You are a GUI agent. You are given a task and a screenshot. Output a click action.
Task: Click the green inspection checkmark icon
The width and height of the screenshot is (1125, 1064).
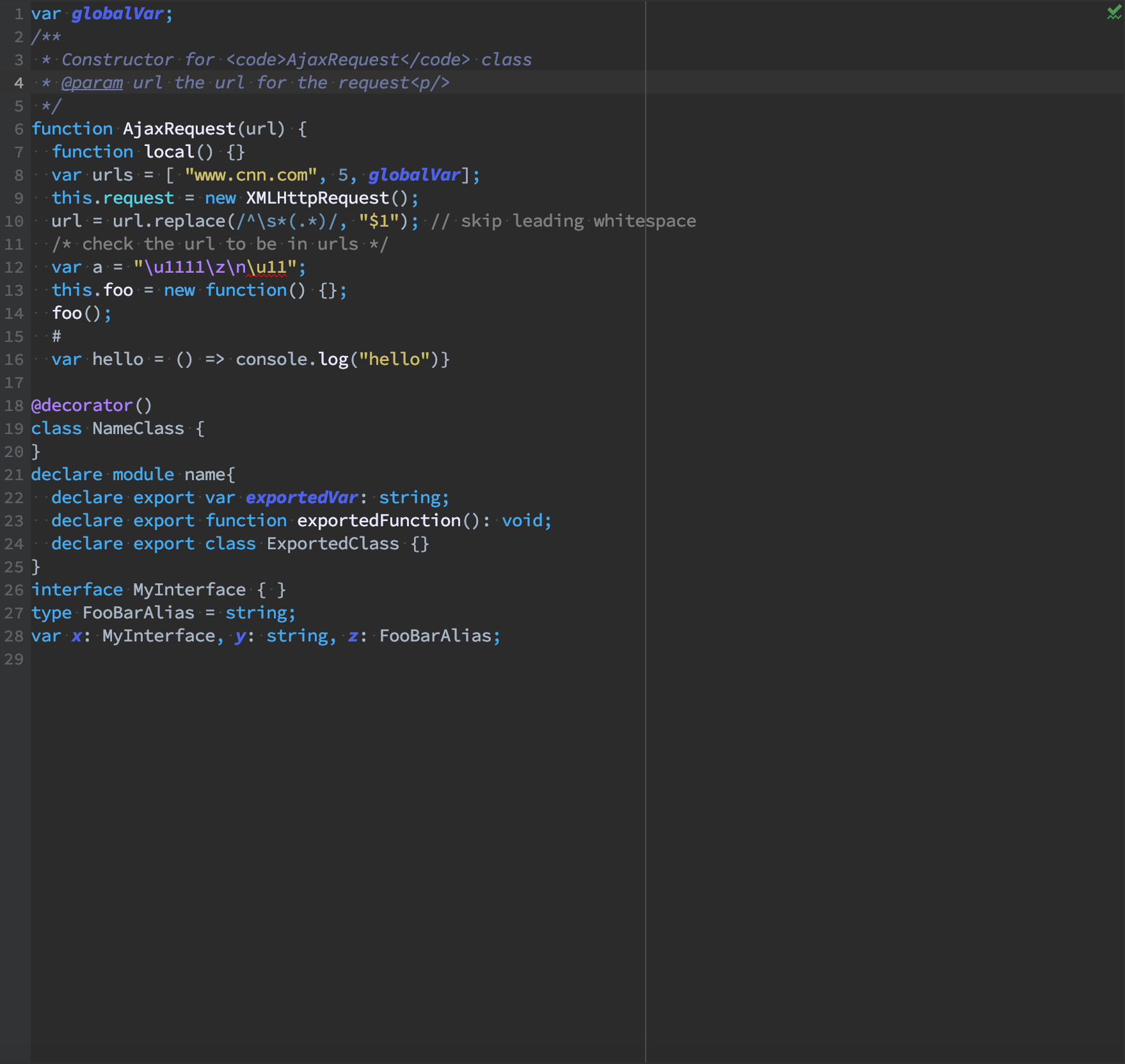(1114, 13)
